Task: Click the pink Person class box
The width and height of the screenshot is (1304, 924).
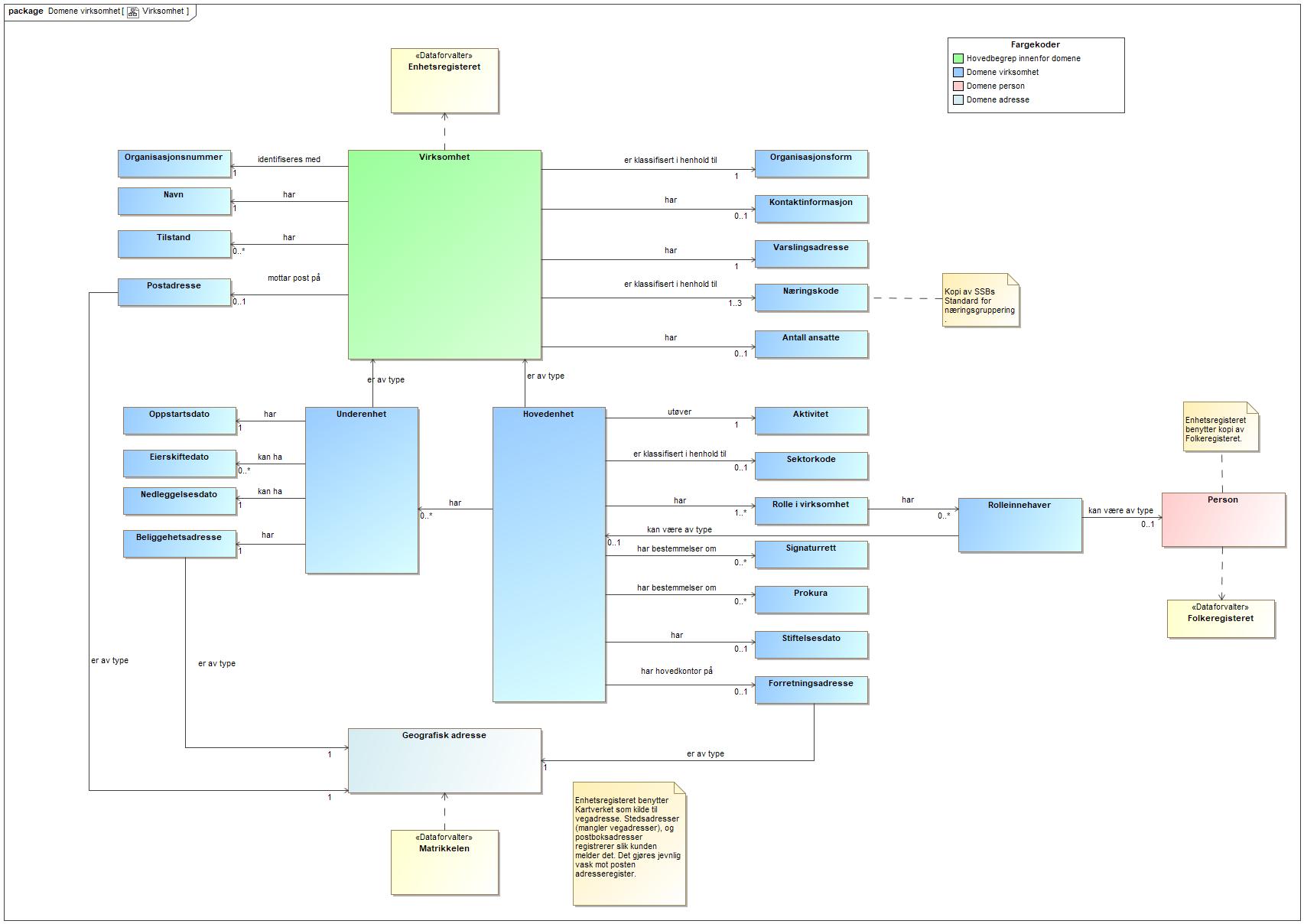Action: pyautogui.click(x=1222, y=519)
